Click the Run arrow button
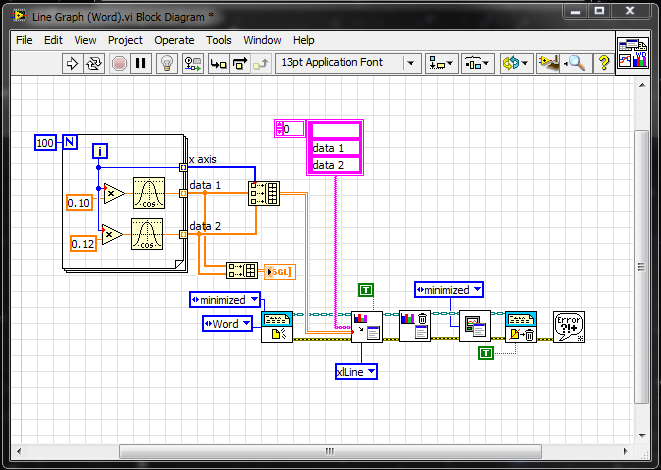Image resolution: width=661 pixels, height=470 pixels. pyautogui.click(x=73, y=63)
